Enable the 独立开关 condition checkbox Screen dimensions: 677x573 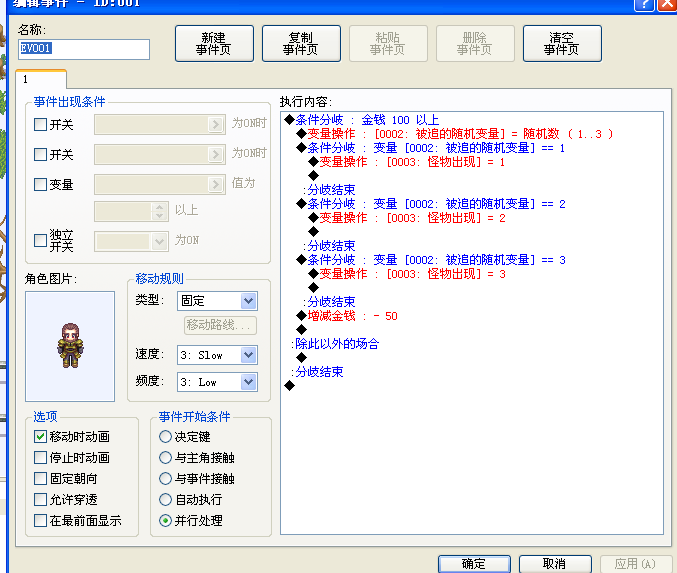pos(40,241)
